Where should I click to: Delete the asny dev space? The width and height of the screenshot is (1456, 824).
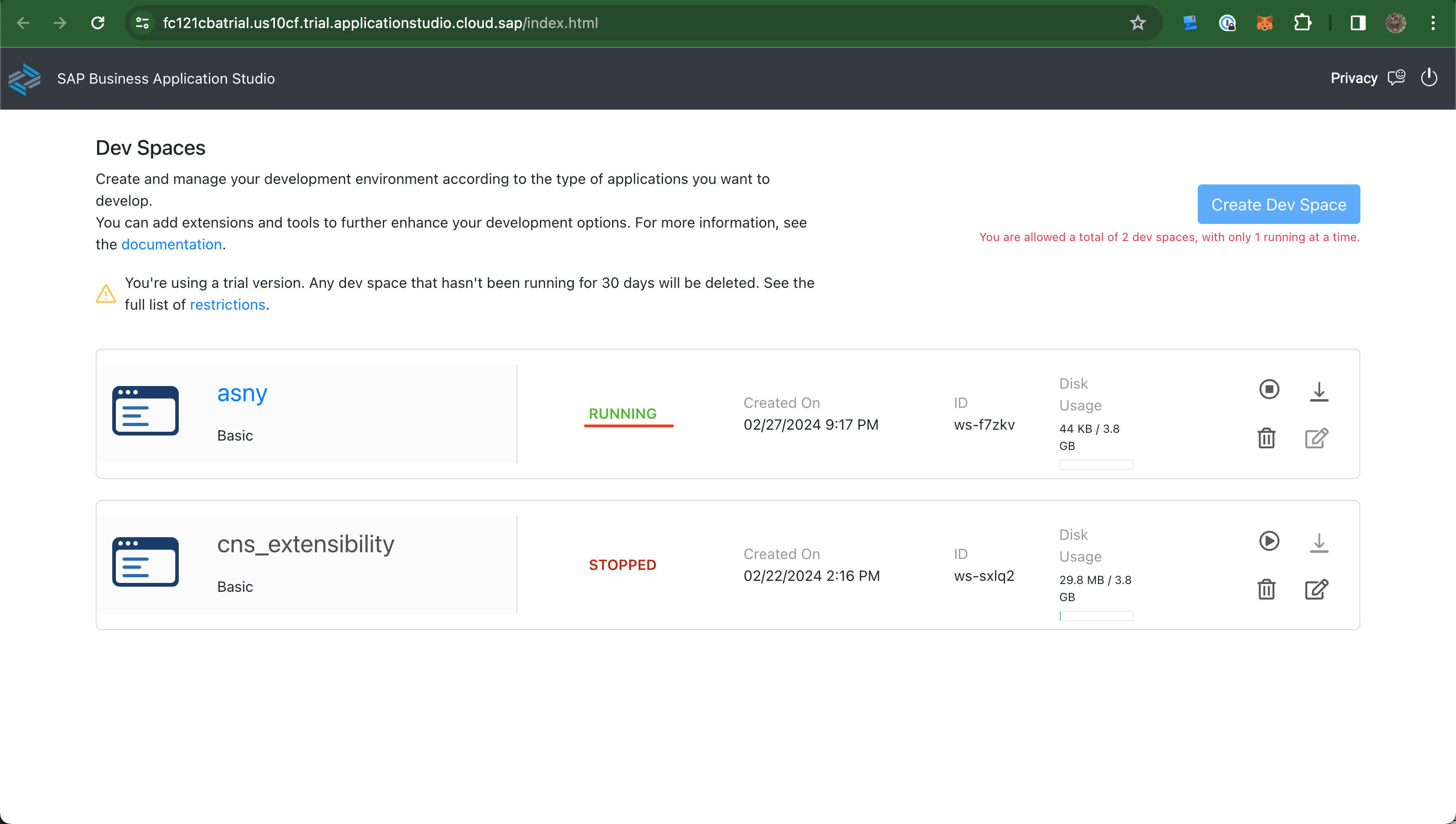click(x=1266, y=438)
